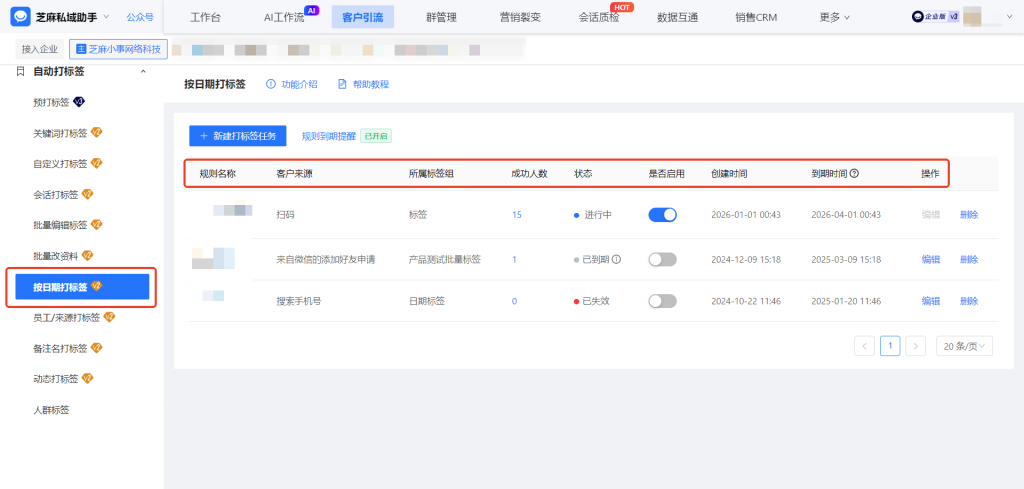Click the 芝麻私域助手 logo icon

[20, 17]
